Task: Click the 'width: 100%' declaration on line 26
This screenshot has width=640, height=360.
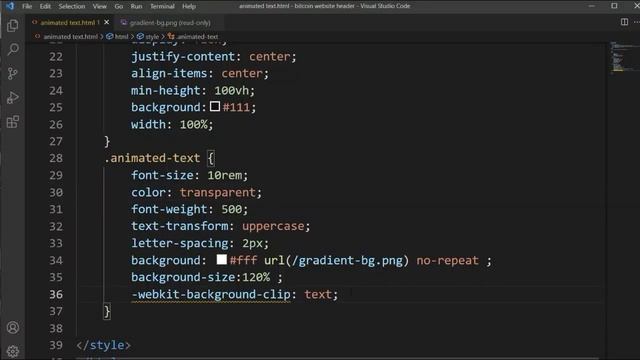Action: tap(172, 124)
